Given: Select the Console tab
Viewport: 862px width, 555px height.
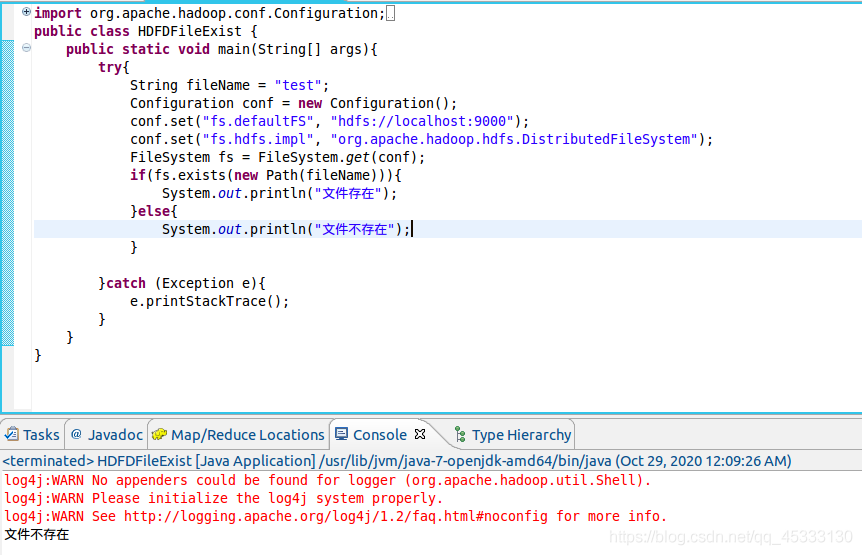Looking at the screenshot, I should 380,435.
